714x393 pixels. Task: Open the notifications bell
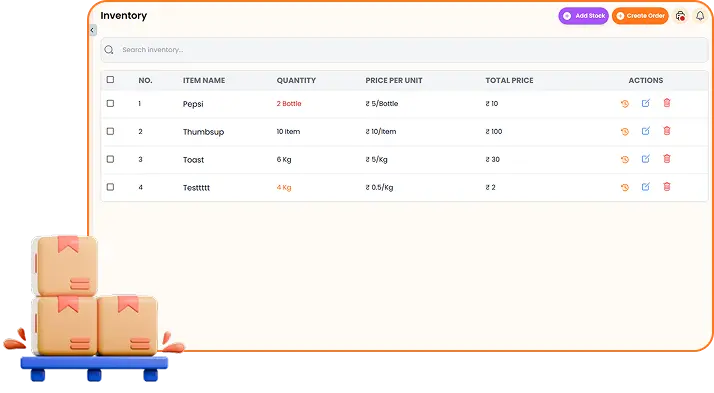tap(700, 16)
